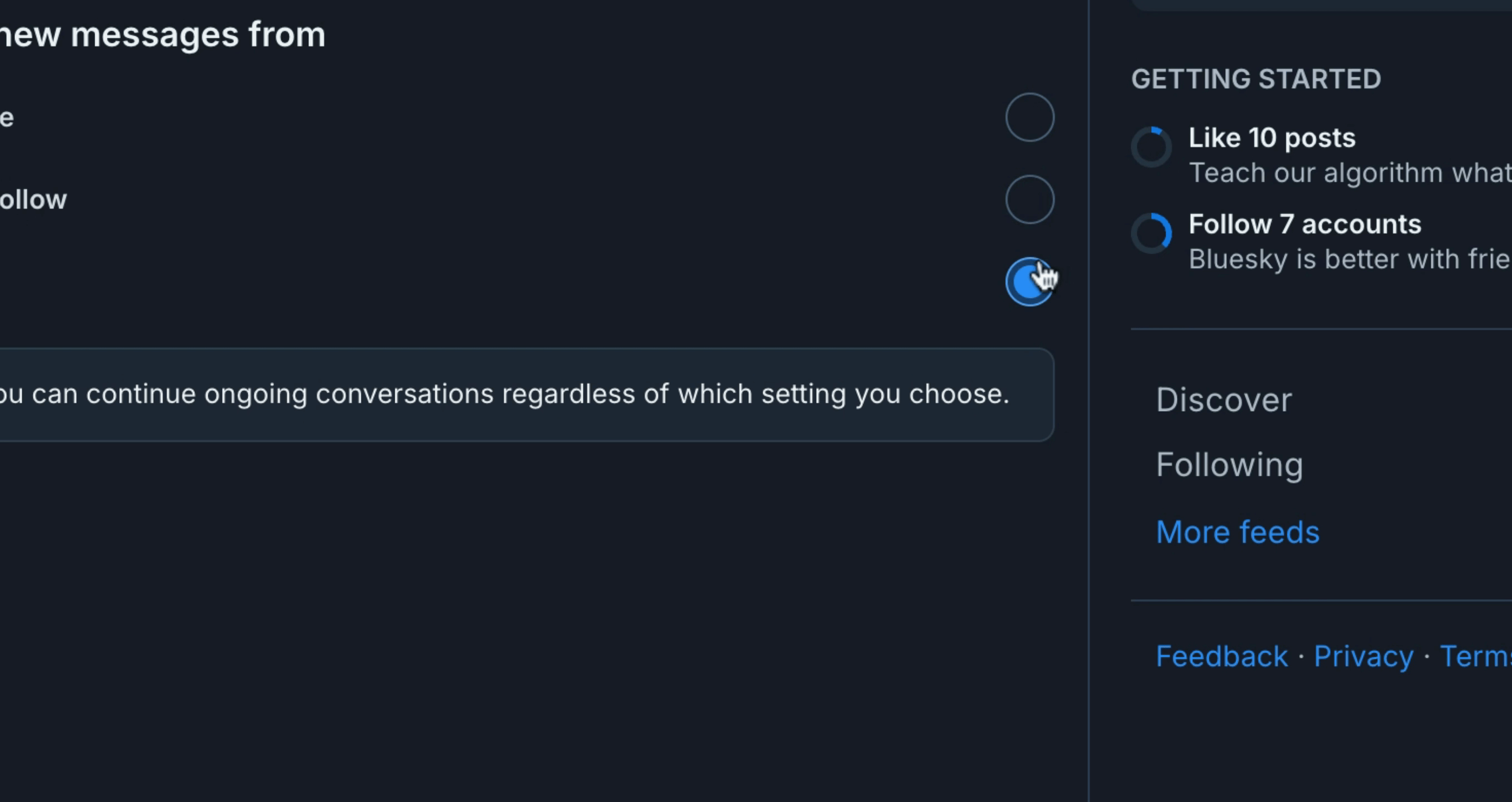Click the GETTING STARTED heading
This screenshot has height=802, width=1512.
pyautogui.click(x=1256, y=79)
